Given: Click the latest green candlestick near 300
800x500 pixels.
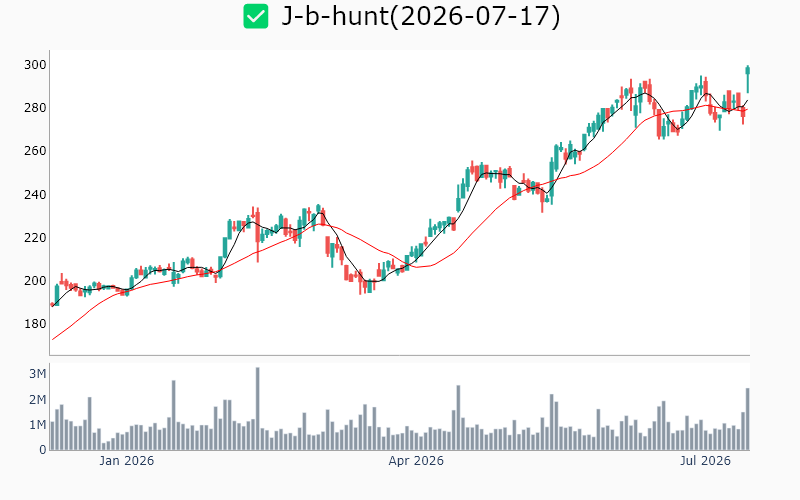Looking at the screenshot, I should (x=748, y=79).
